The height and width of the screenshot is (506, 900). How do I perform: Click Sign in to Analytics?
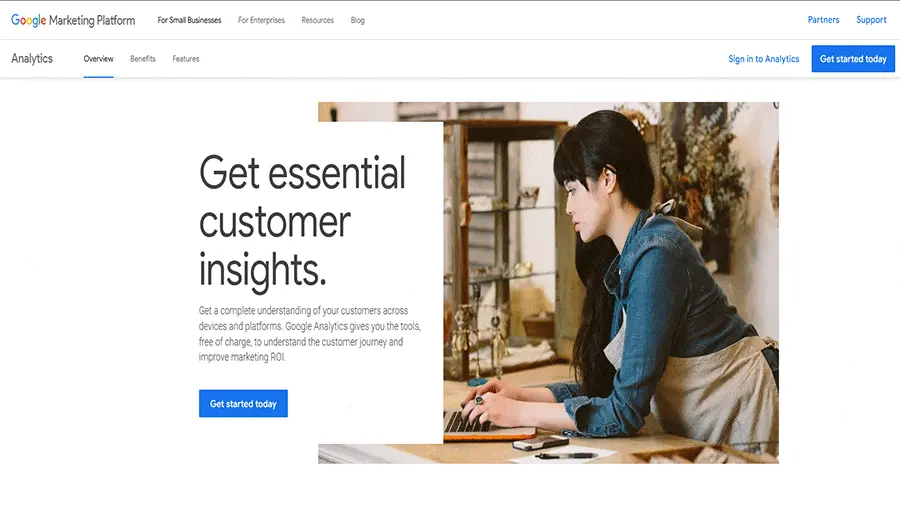[763, 59]
